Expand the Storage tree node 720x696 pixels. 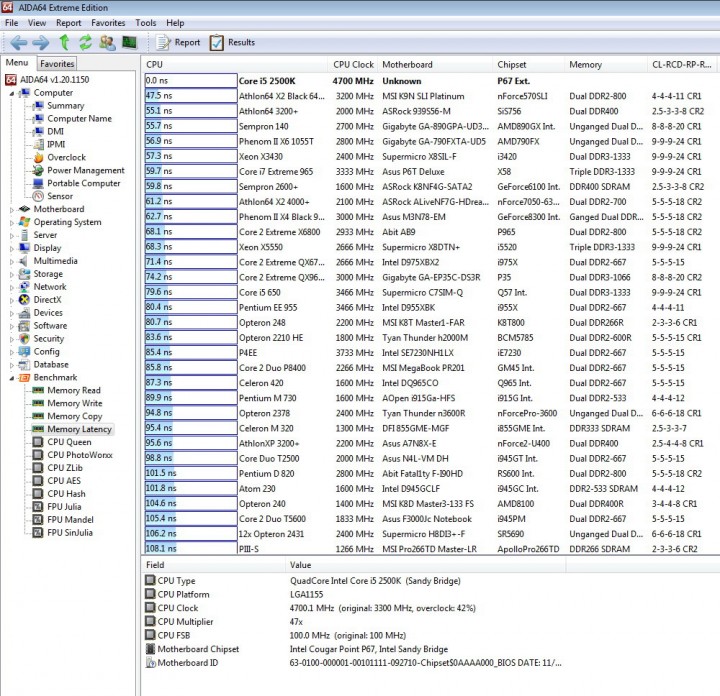[12, 274]
